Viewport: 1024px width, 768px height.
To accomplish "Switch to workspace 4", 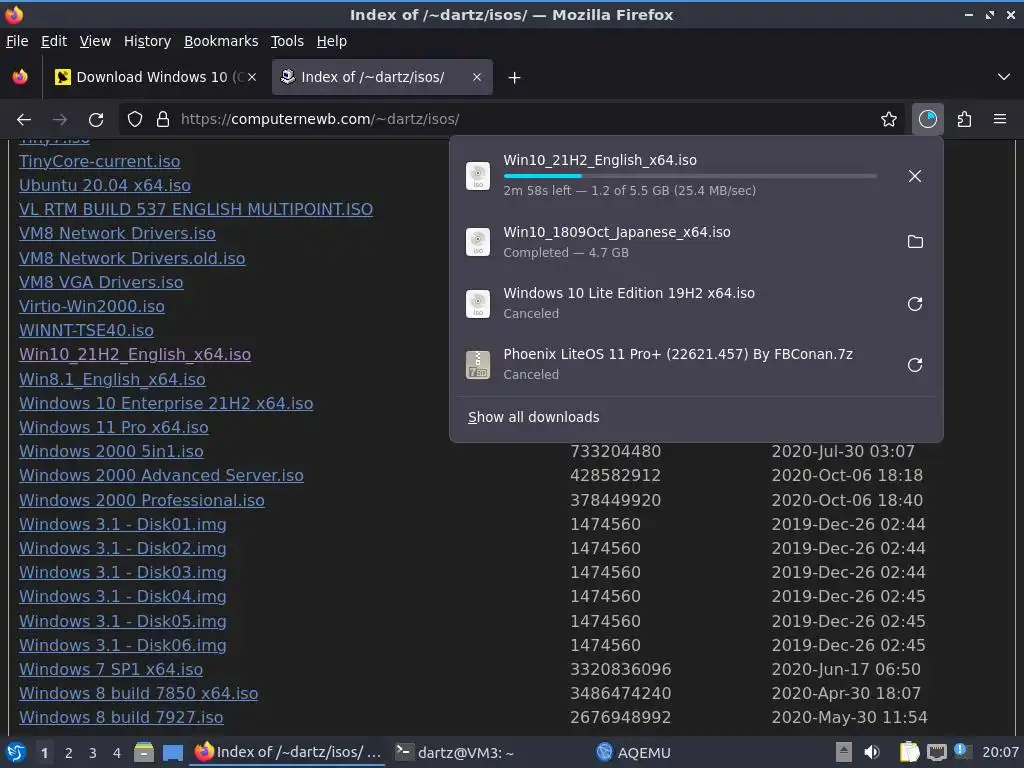I will pos(117,753).
